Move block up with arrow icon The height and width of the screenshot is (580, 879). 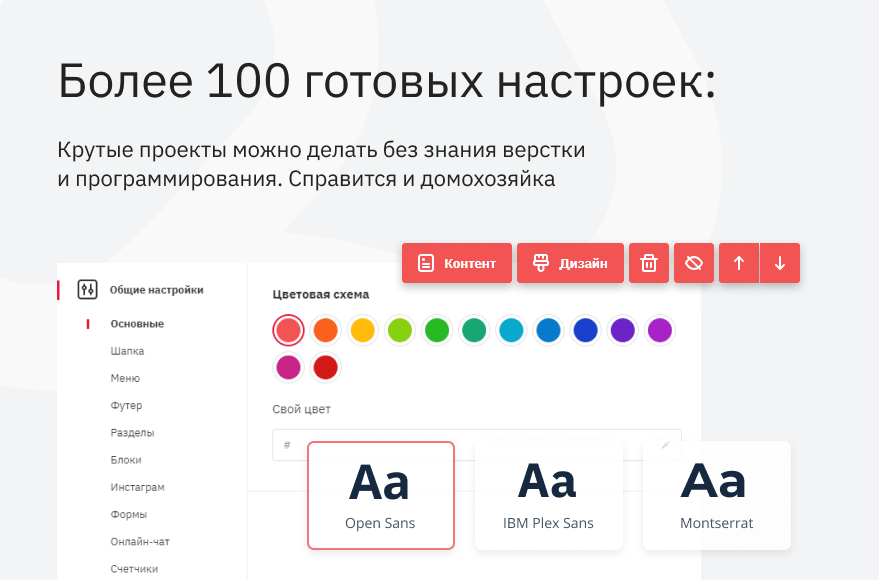(739, 263)
